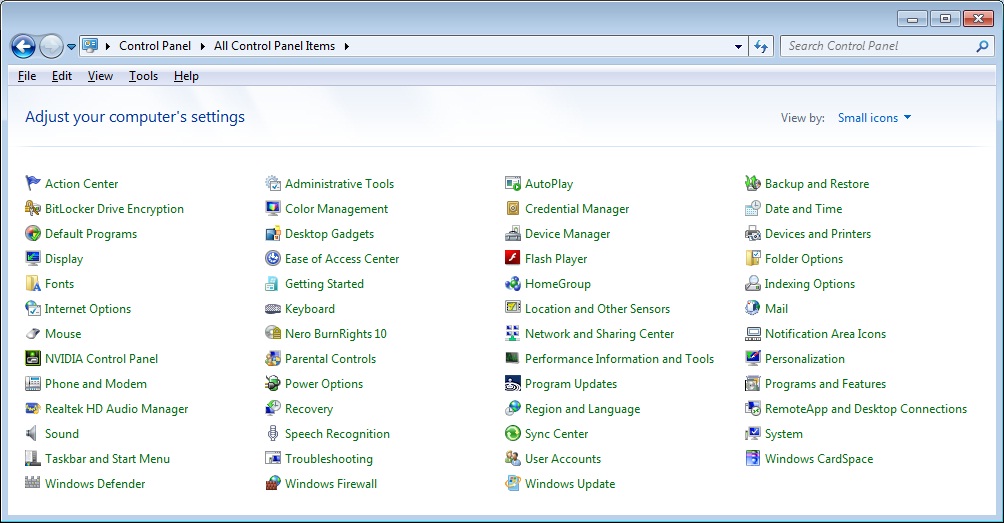The width and height of the screenshot is (1004, 523).
Task: Open the Troubleshooting link
Action: pyautogui.click(x=328, y=458)
